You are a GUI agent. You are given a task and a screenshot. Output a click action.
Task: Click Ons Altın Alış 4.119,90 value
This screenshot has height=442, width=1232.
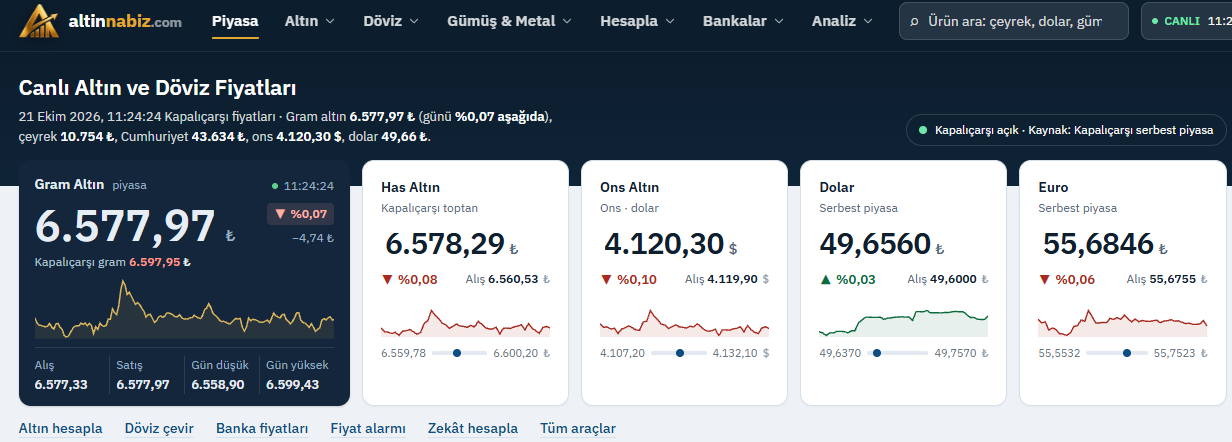732,280
